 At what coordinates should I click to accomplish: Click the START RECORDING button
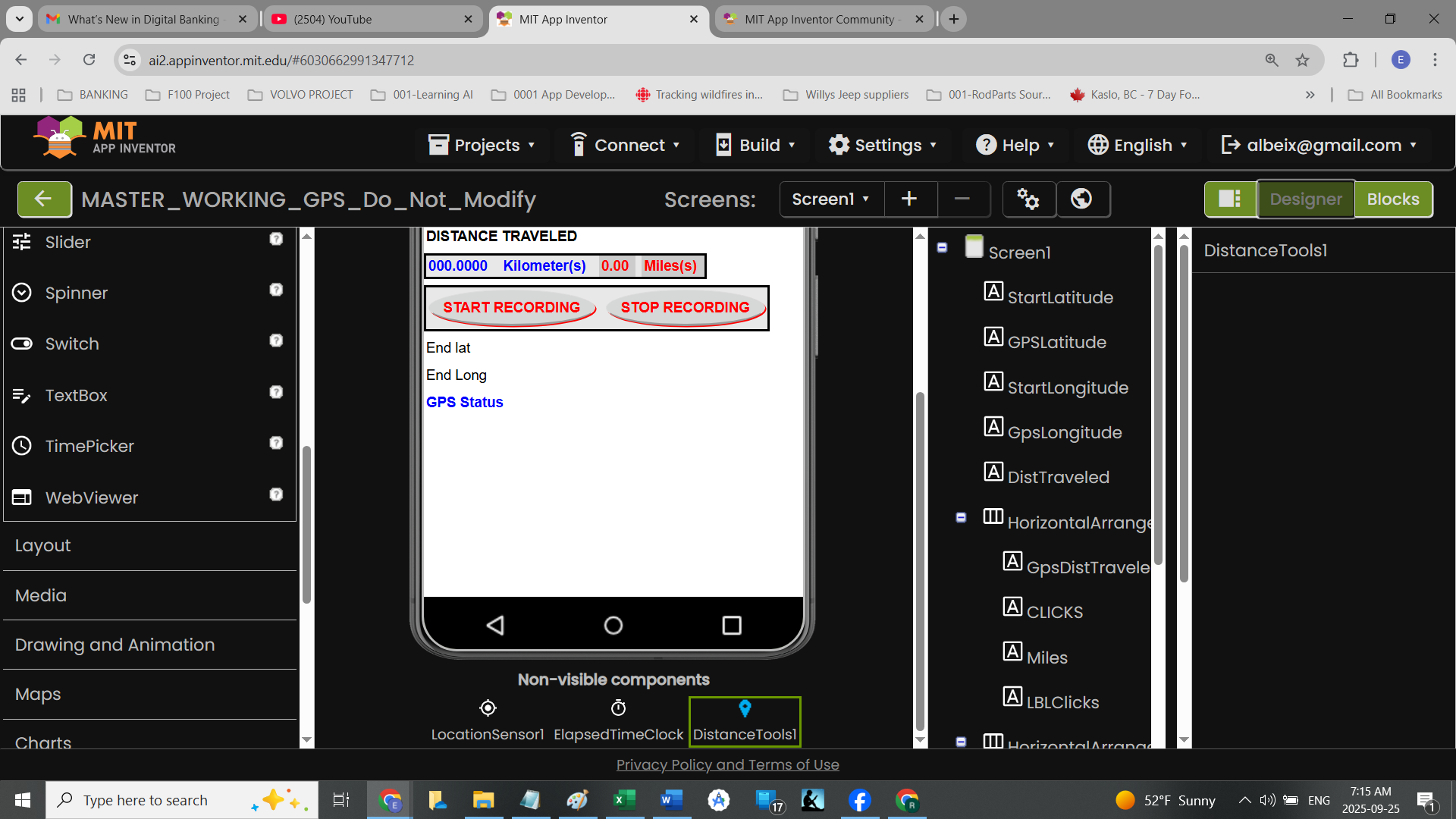click(512, 307)
